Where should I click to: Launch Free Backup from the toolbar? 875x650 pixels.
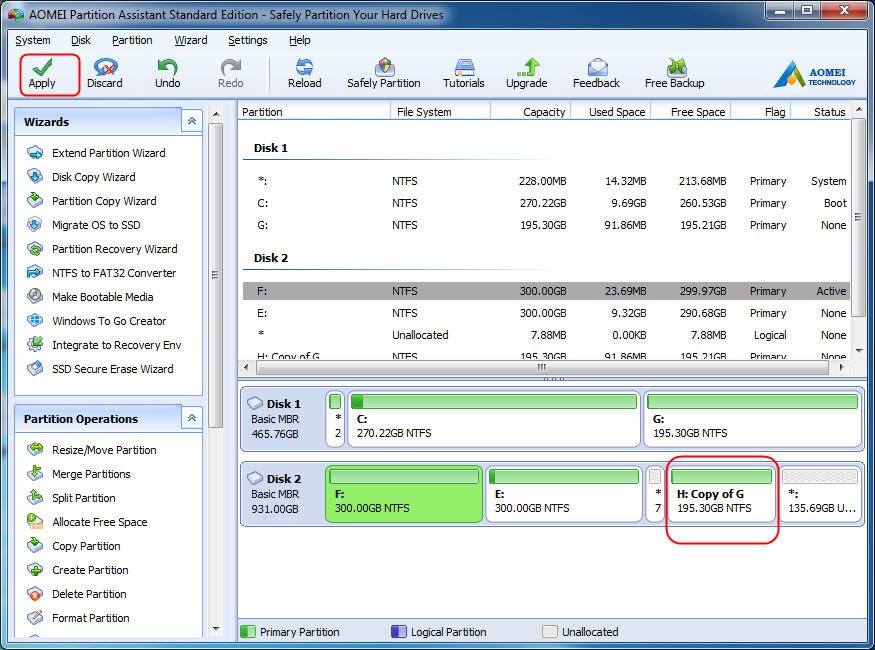pos(674,73)
